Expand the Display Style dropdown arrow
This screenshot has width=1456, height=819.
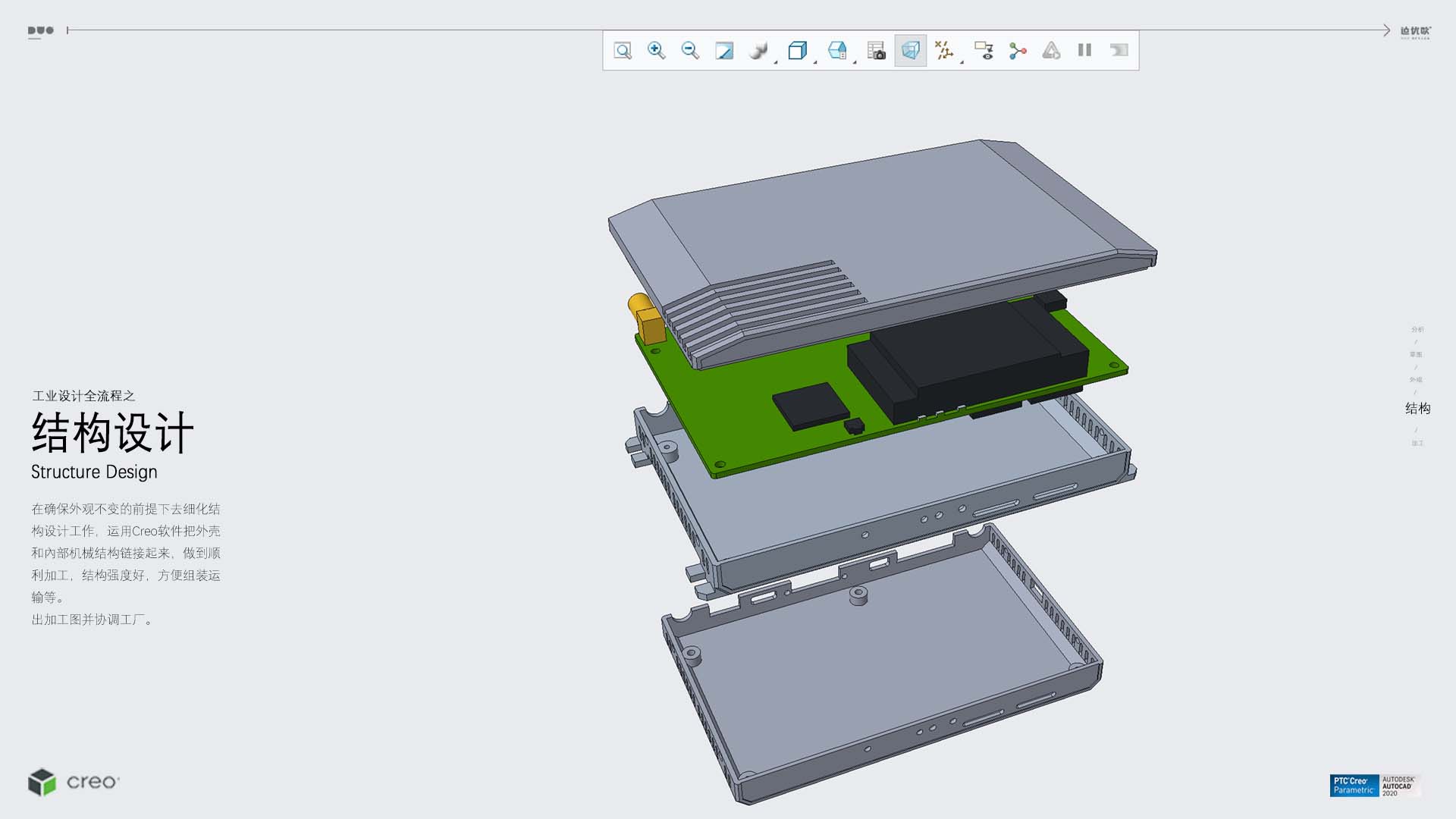pos(815,62)
